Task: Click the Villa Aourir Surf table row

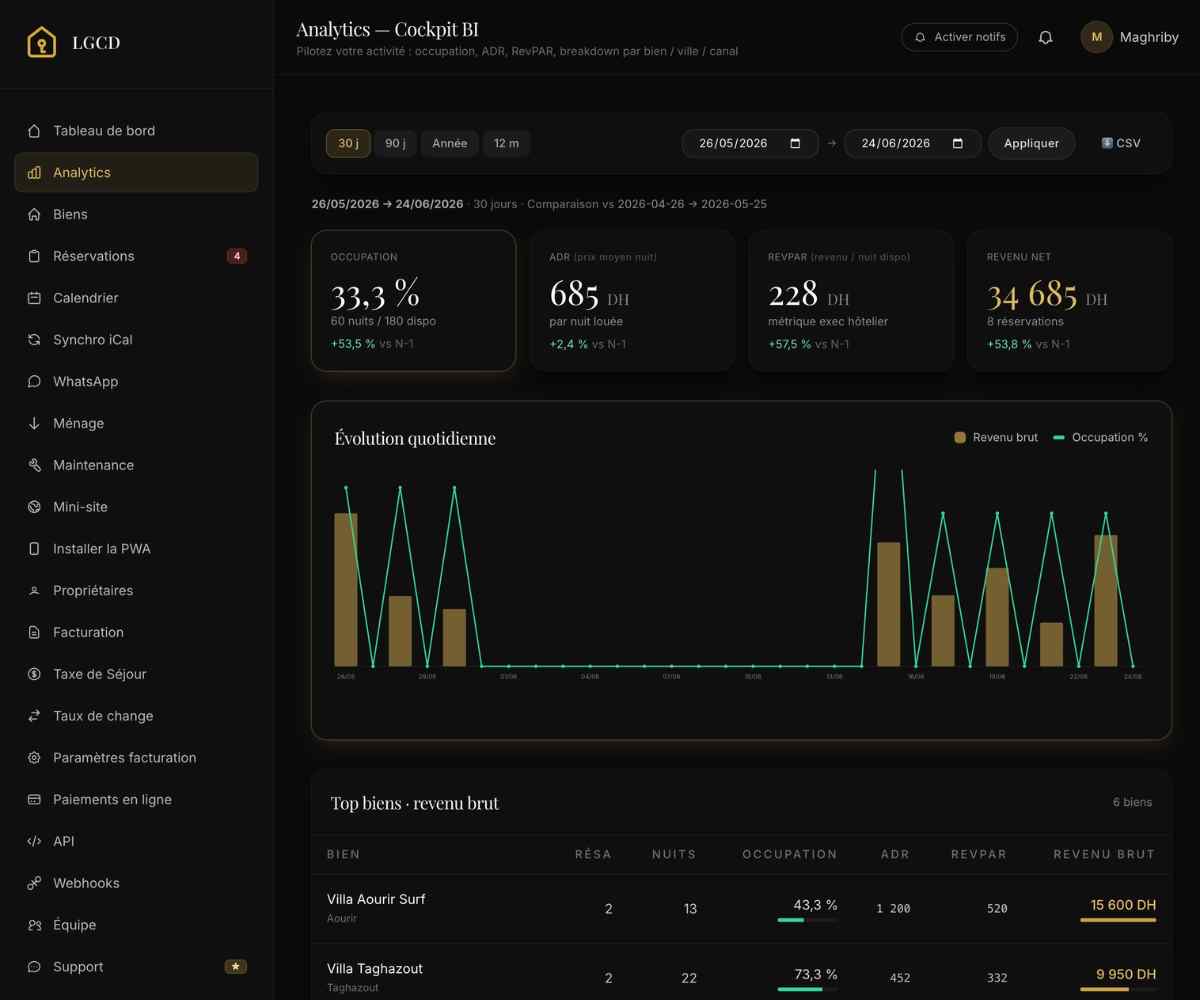Action: point(741,908)
